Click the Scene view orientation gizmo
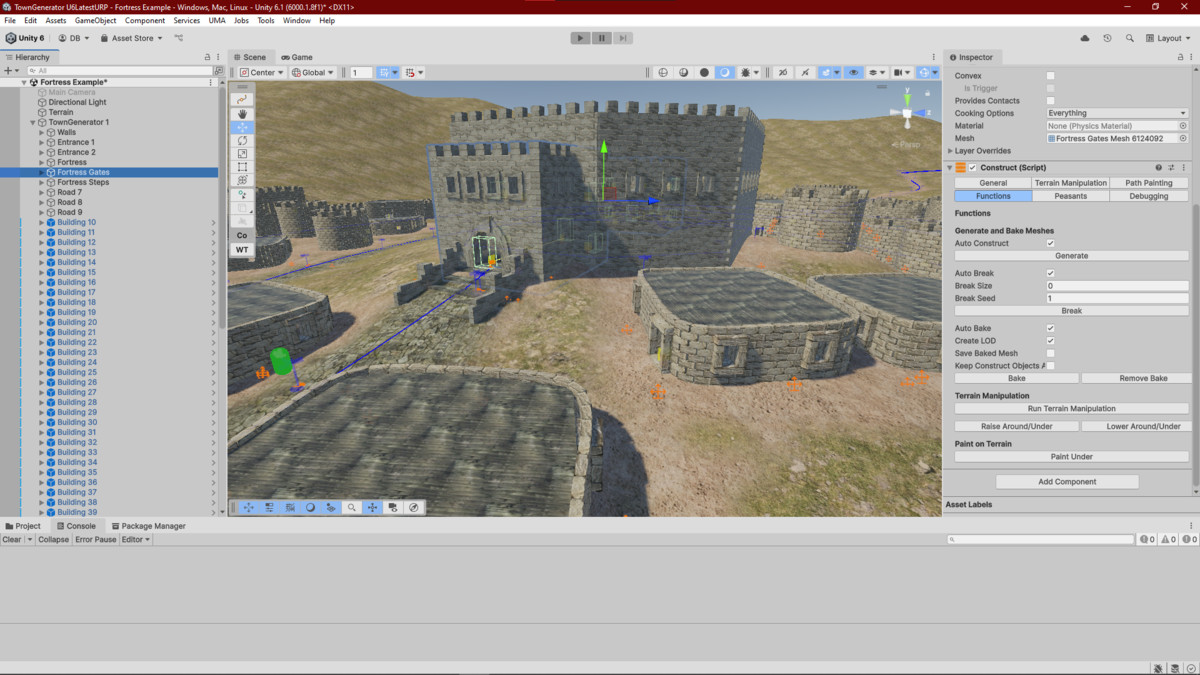 click(x=907, y=112)
